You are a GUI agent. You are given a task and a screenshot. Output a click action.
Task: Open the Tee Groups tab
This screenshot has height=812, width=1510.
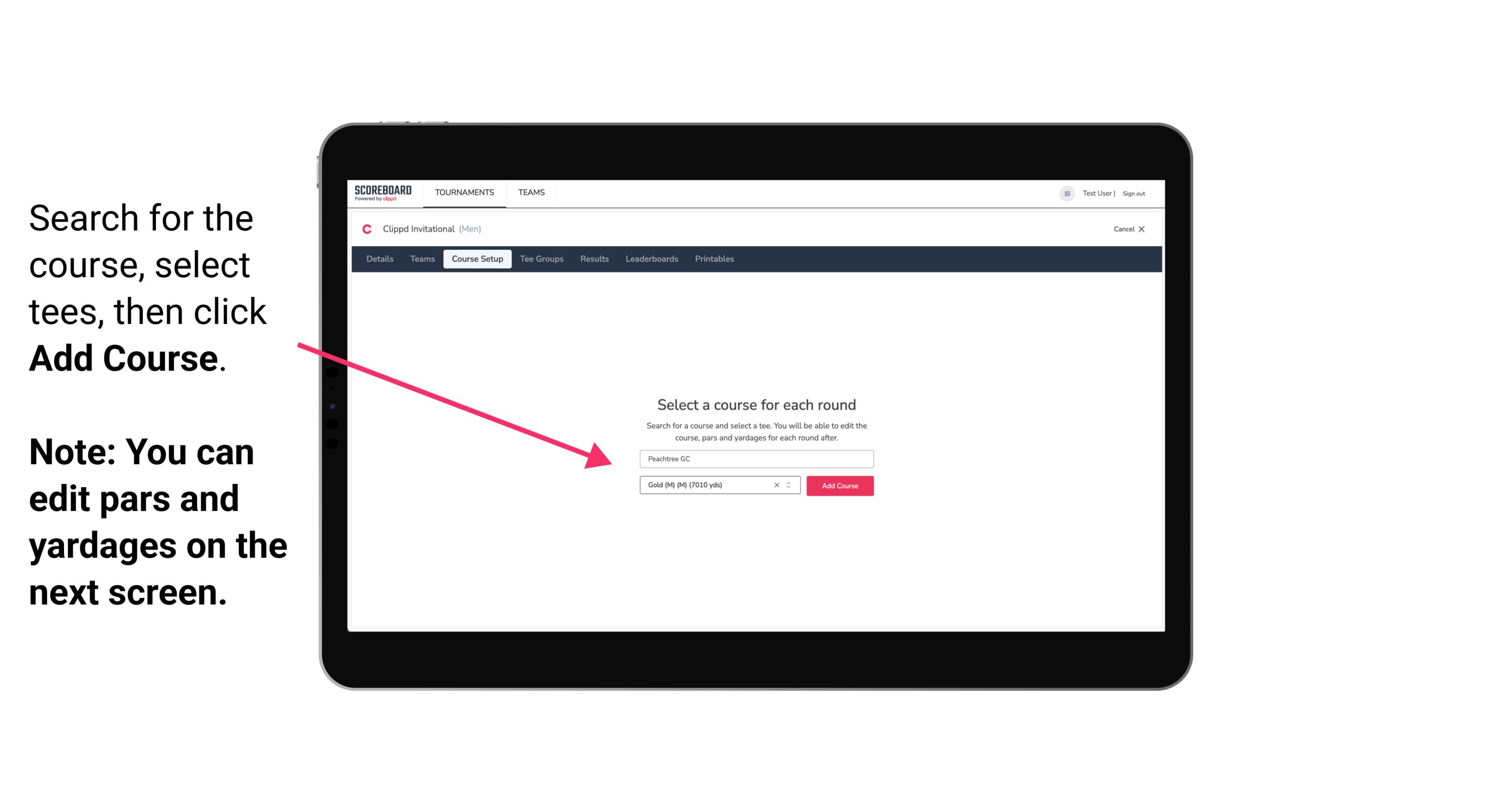coord(541,259)
